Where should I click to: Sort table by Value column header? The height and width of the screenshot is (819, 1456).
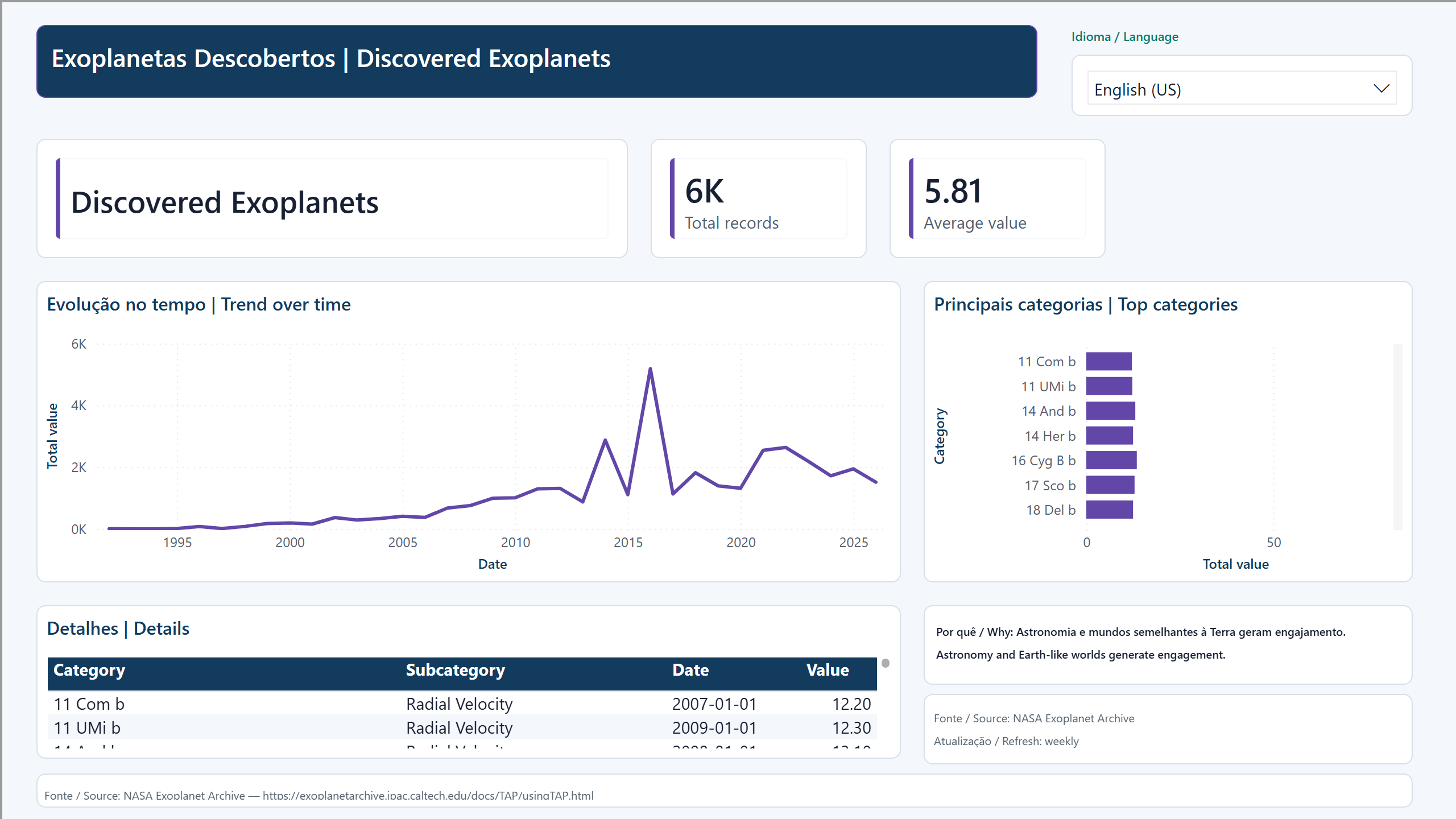828,670
